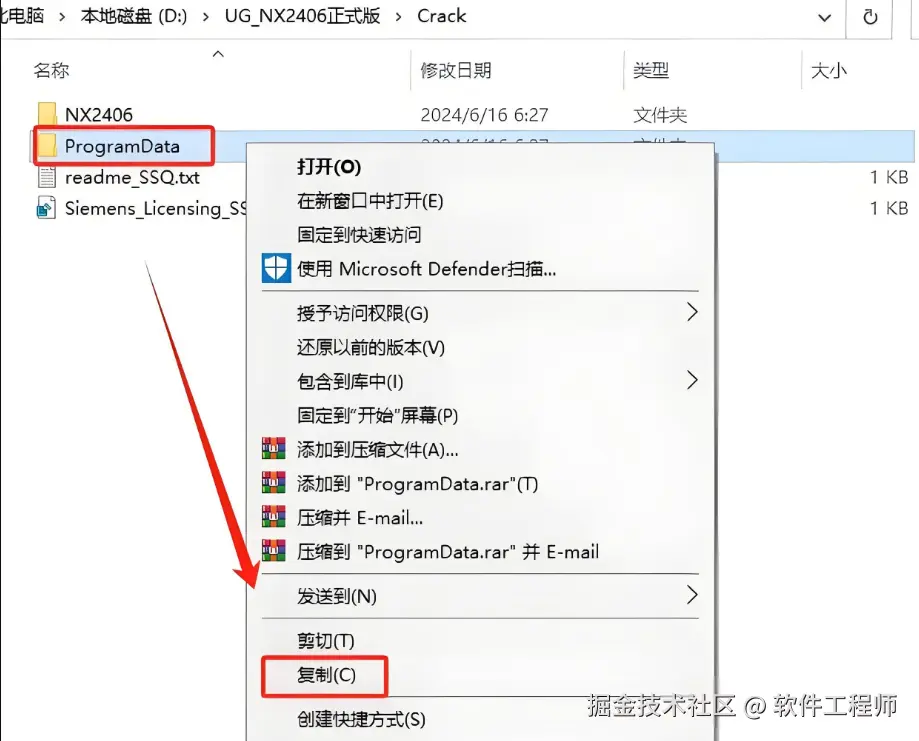The image size is (919, 741).
Task: Expand the 授予访问权限(G) submenu arrow
Action: click(x=692, y=312)
